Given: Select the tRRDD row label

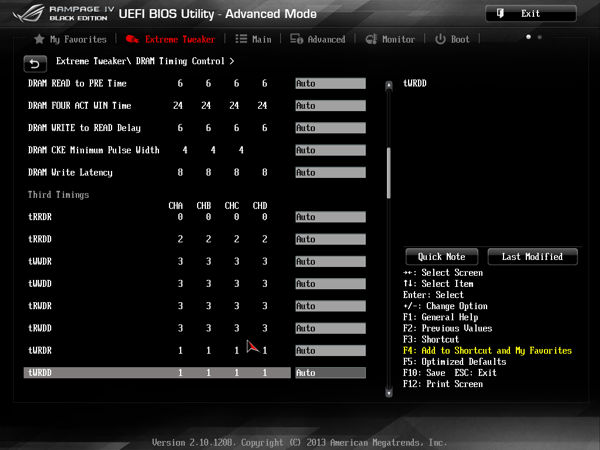Looking at the screenshot, I should pyautogui.click(x=40, y=239).
